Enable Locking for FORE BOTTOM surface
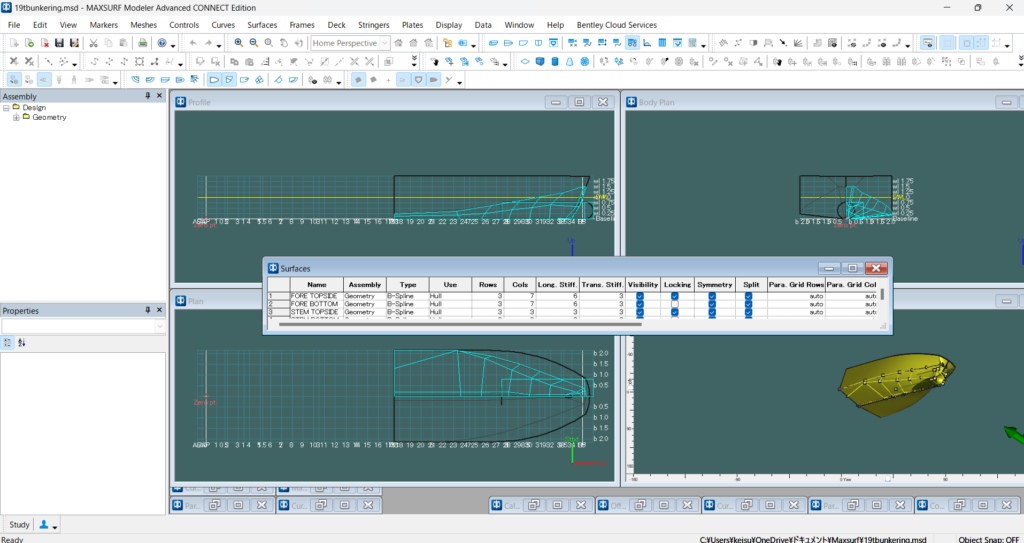Image resolution: width=1024 pixels, height=543 pixels. [675, 304]
